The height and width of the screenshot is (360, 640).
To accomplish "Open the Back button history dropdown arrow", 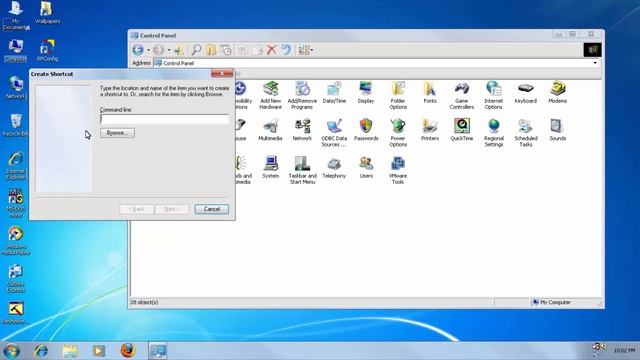I will pyautogui.click(x=148, y=50).
